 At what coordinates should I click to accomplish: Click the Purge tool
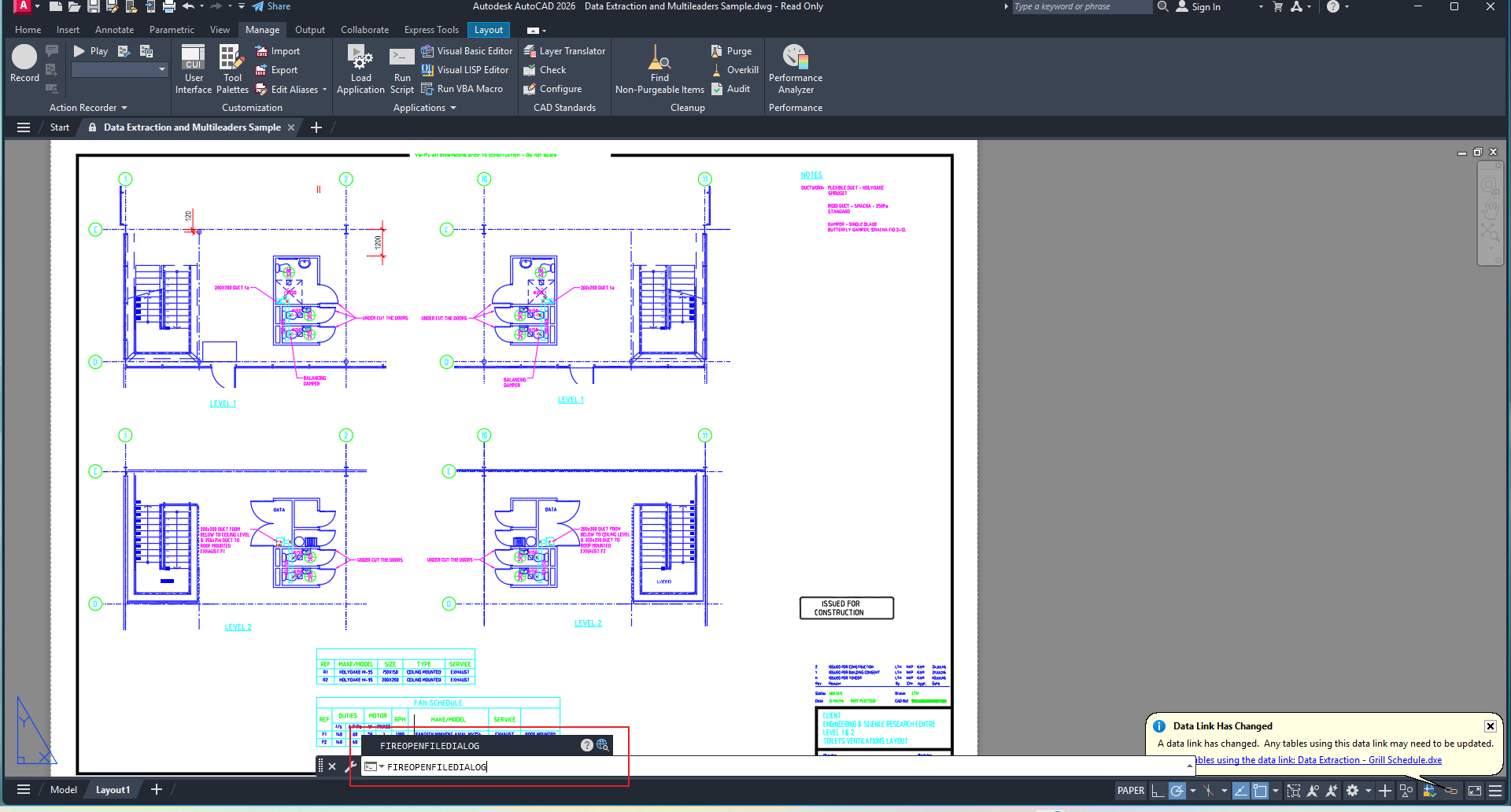(x=731, y=51)
